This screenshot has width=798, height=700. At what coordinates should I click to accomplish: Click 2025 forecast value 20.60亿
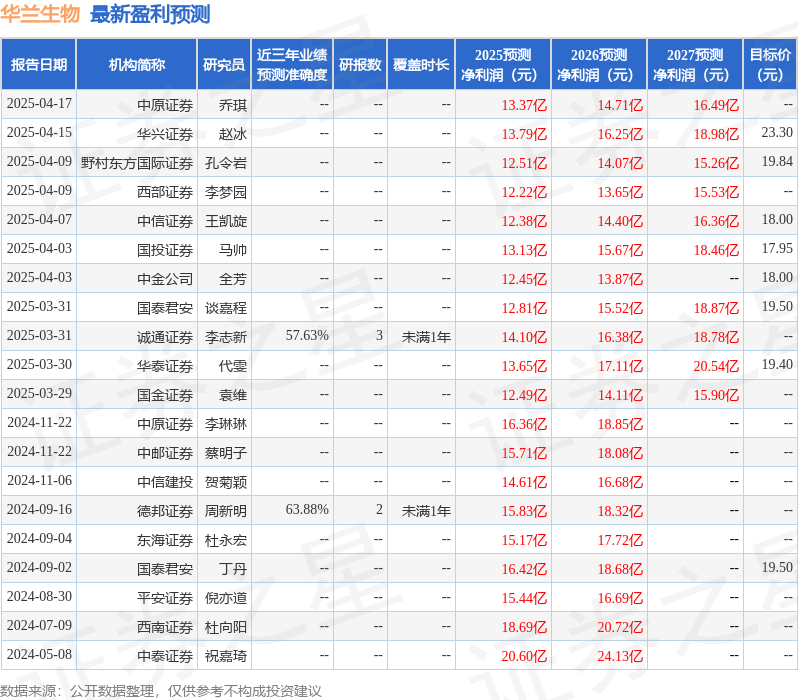point(524,656)
